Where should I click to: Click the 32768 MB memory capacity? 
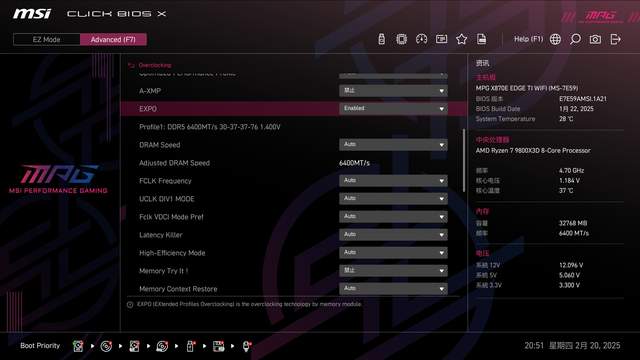point(573,223)
